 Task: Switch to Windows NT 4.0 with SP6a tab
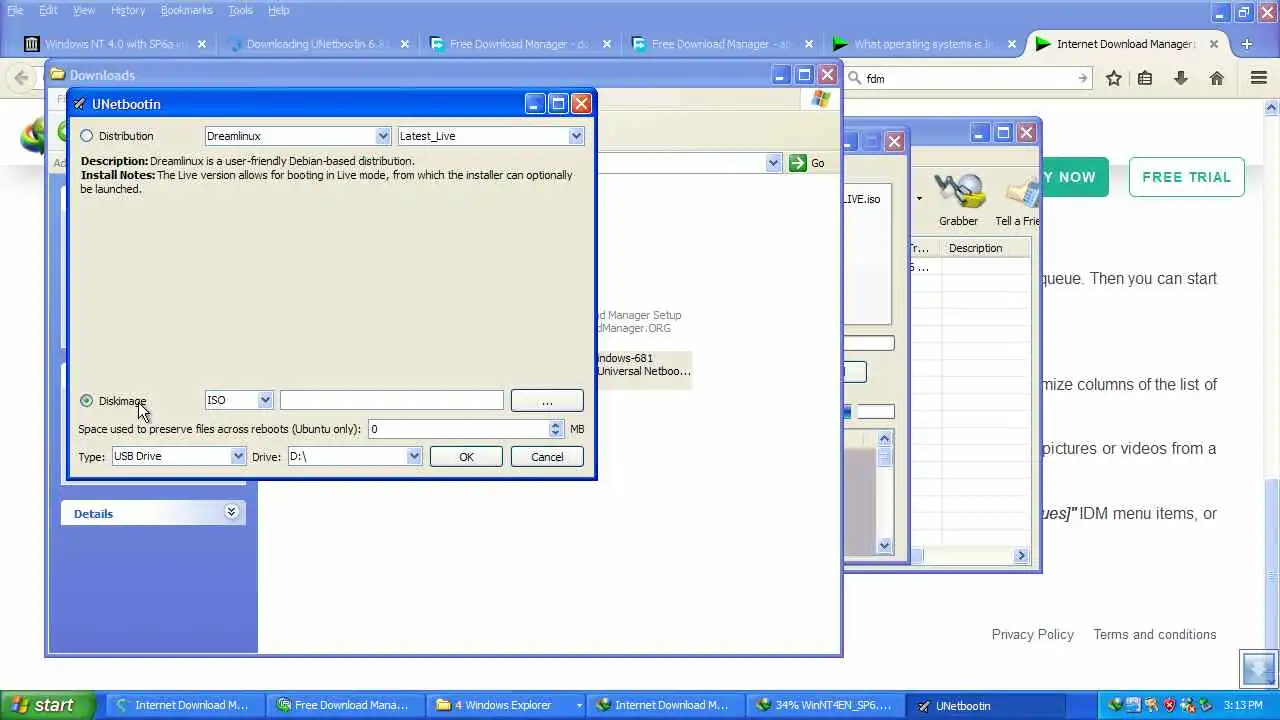[x=116, y=44]
